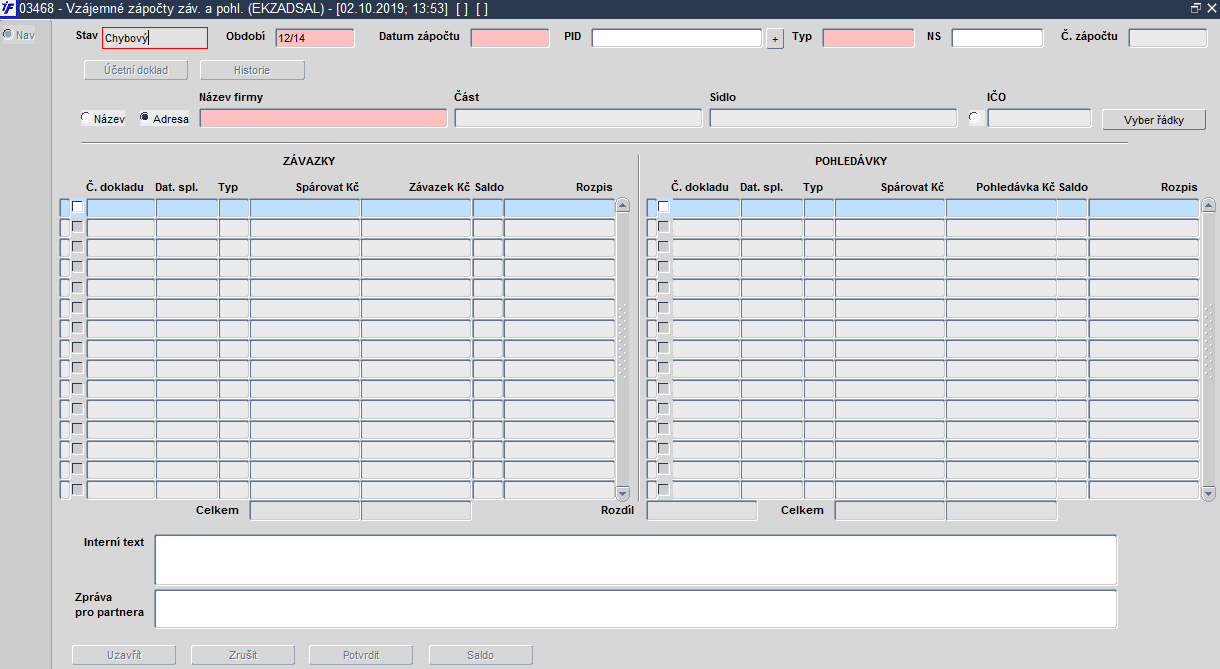1220x669 pixels.
Task: Open the Historie button
Action: click(252, 71)
